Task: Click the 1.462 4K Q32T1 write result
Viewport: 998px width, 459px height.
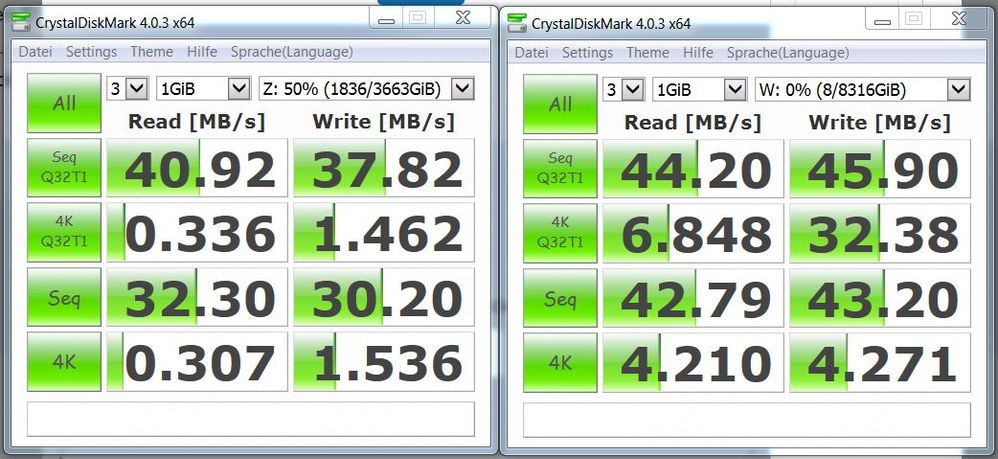Action: pos(384,232)
